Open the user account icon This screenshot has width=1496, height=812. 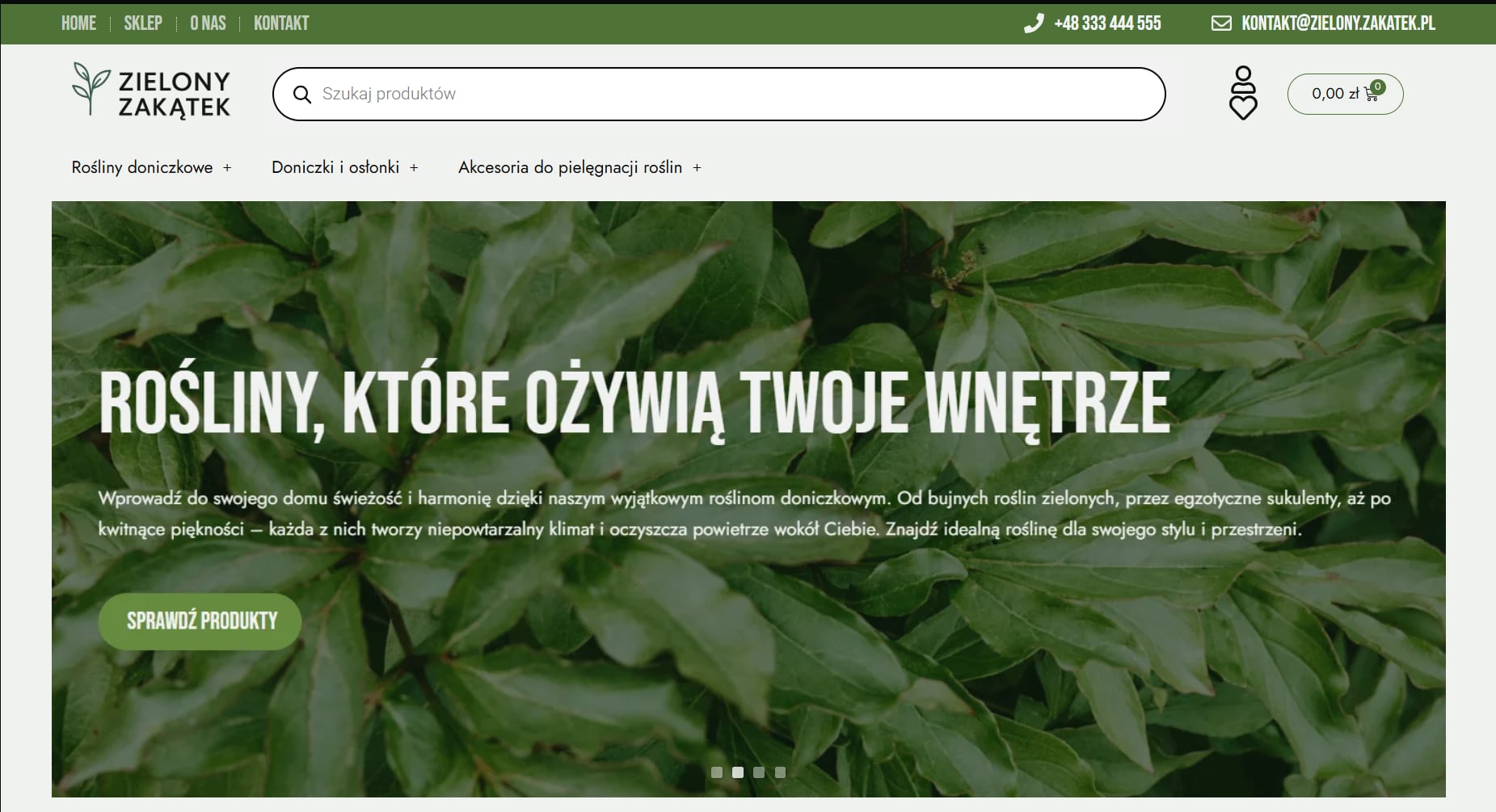click(x=1243, y=77)
